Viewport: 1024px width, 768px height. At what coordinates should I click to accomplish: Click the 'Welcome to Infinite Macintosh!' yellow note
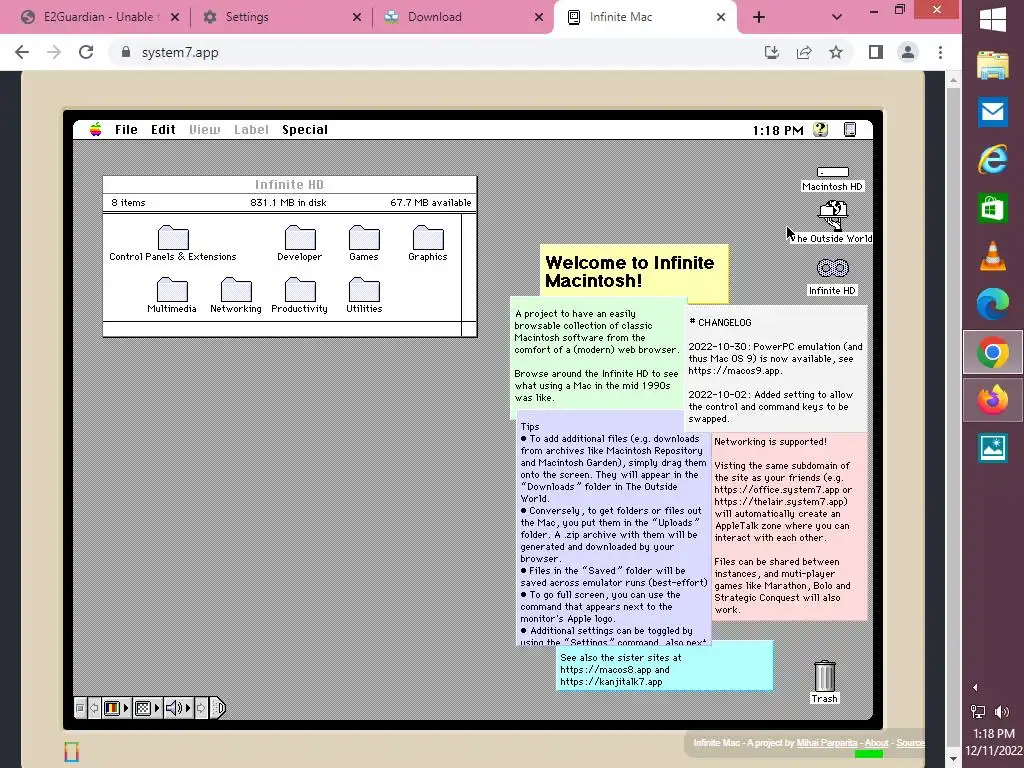633,271
